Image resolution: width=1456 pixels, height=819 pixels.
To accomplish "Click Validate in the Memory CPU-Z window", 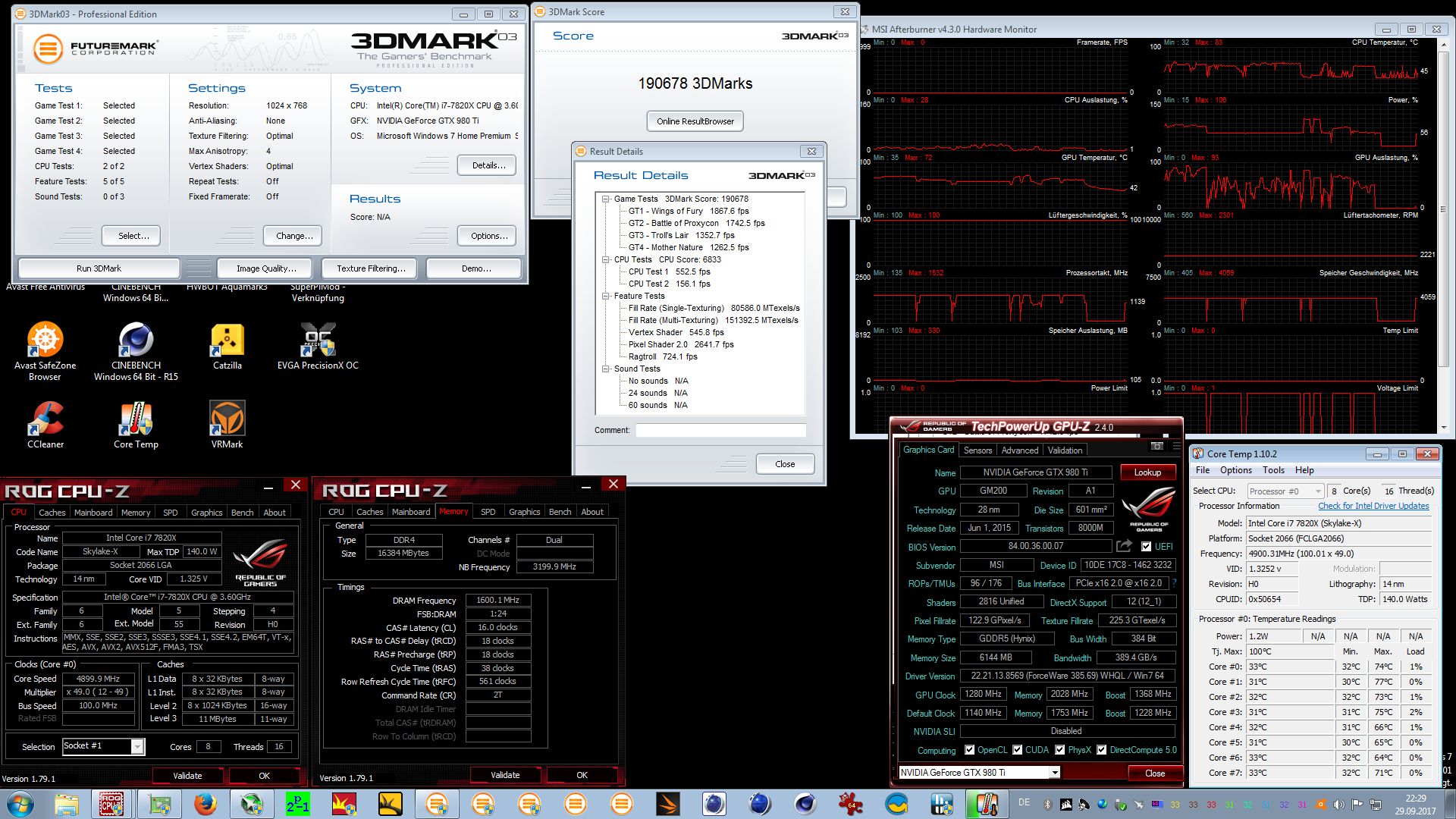I will pos(505,775).
